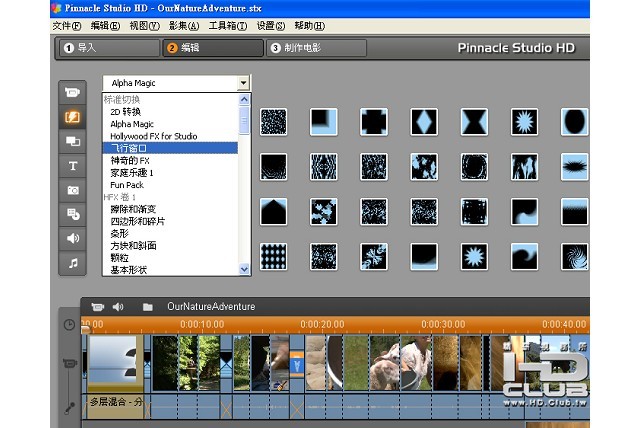The image size is (640, 428).
Task: Choose 方块和斜面 from the list
Action: click(133, 246)
